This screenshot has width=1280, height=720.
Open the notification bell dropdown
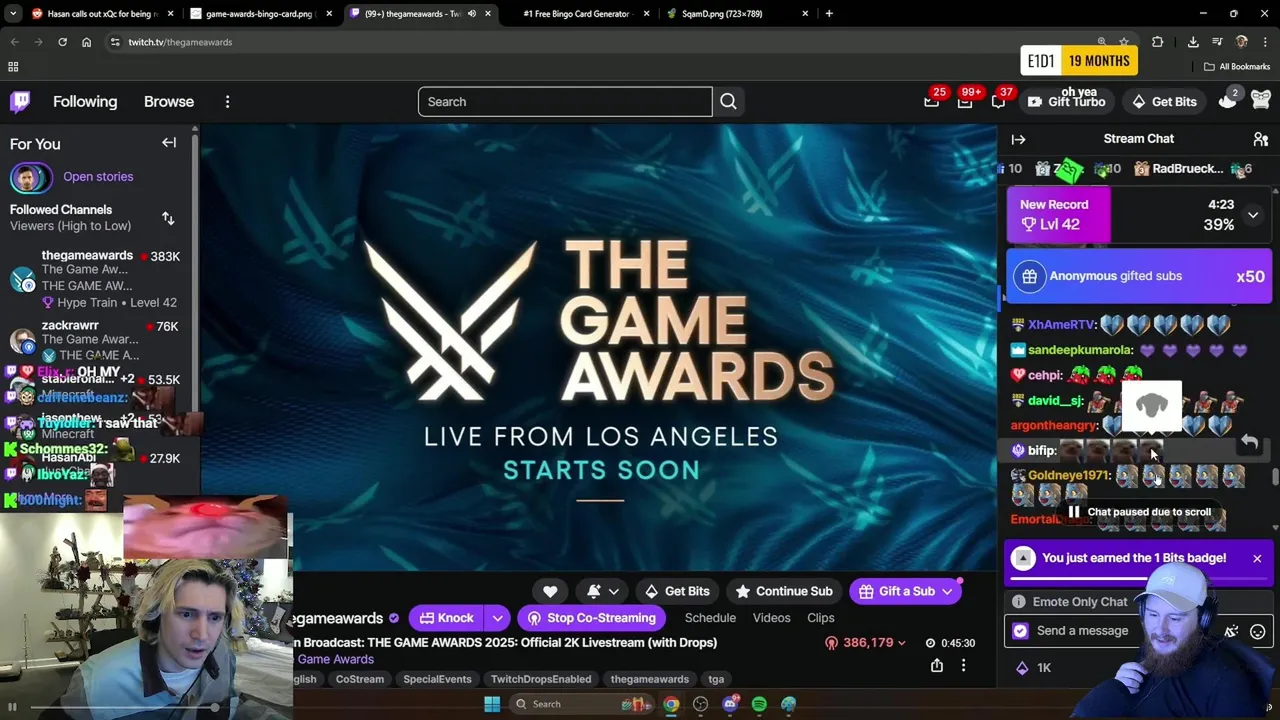click(603, 591)
